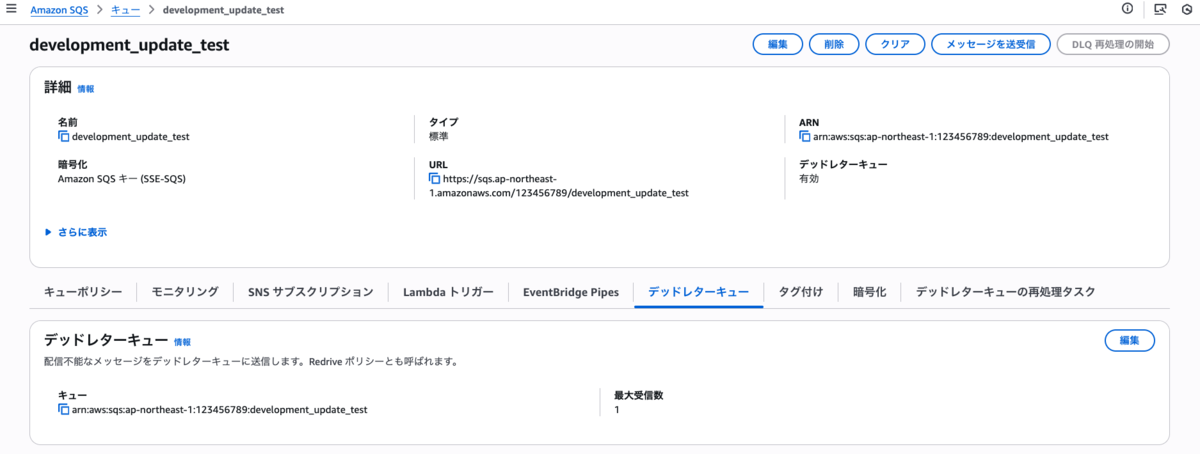Switch to モニタリング tab

pos(185,292)
